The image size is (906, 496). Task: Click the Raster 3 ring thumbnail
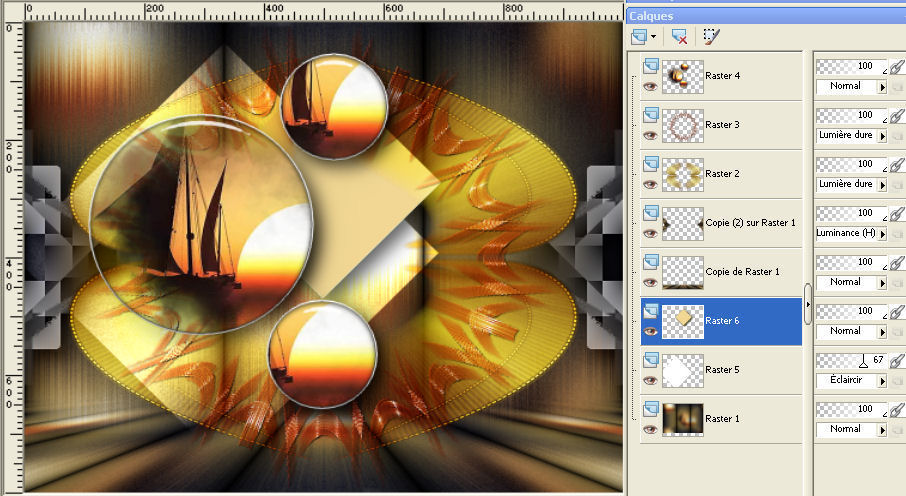point(682,126)
